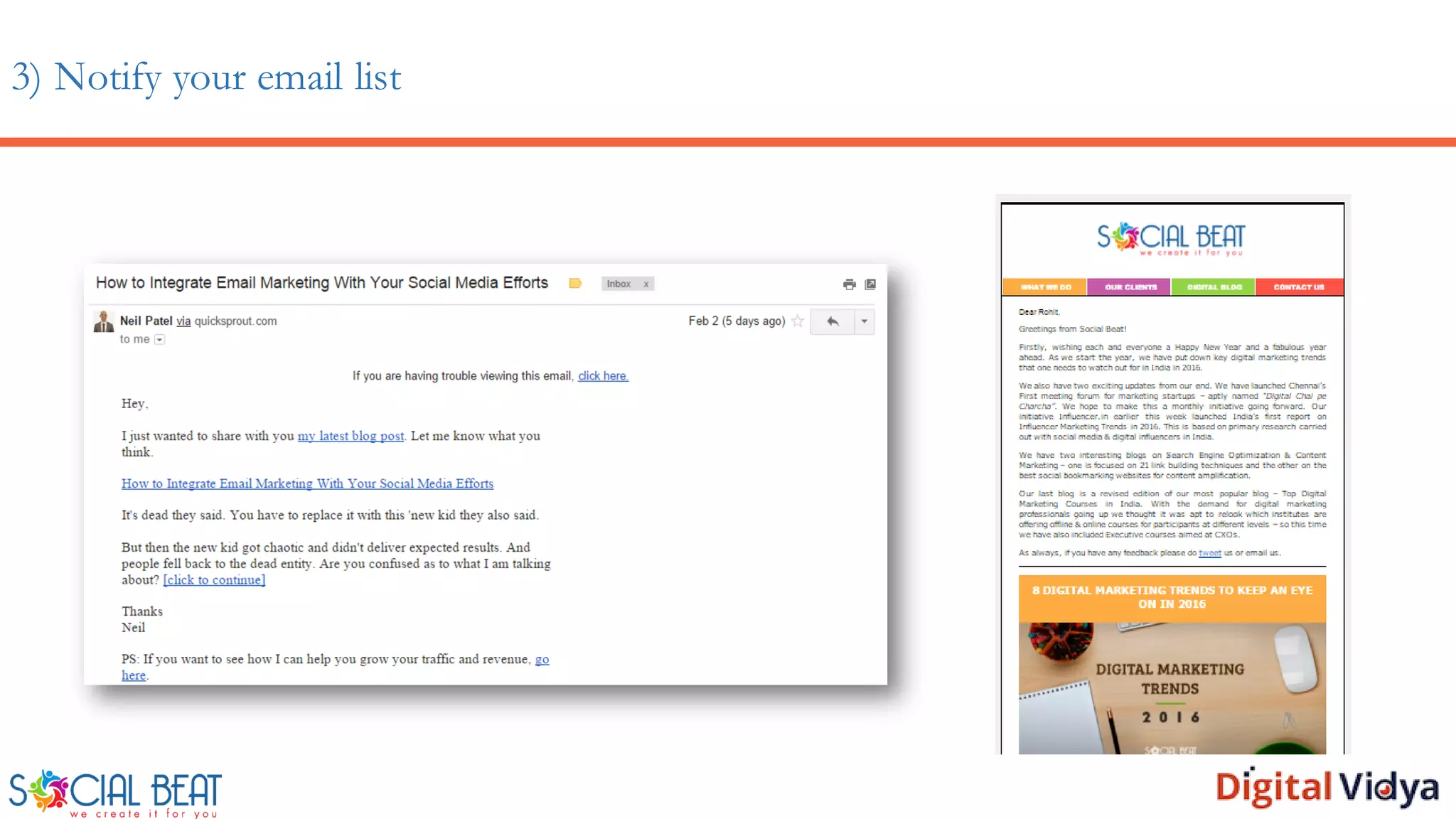Click the 'tweet' link in the newsletter
Screen dimensions: 1456x819
(1209, 553)
